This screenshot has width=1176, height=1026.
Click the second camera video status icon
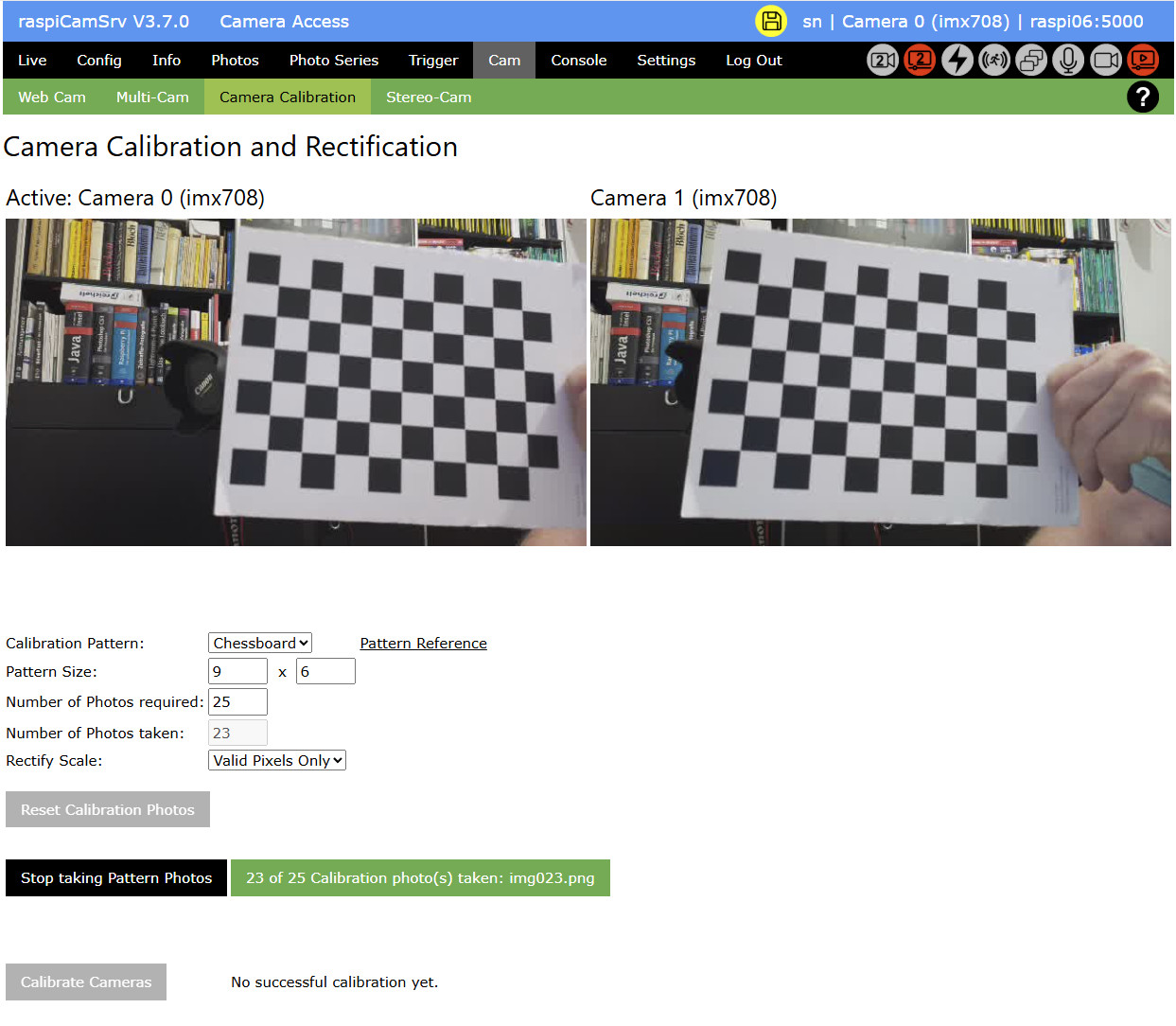882,61
